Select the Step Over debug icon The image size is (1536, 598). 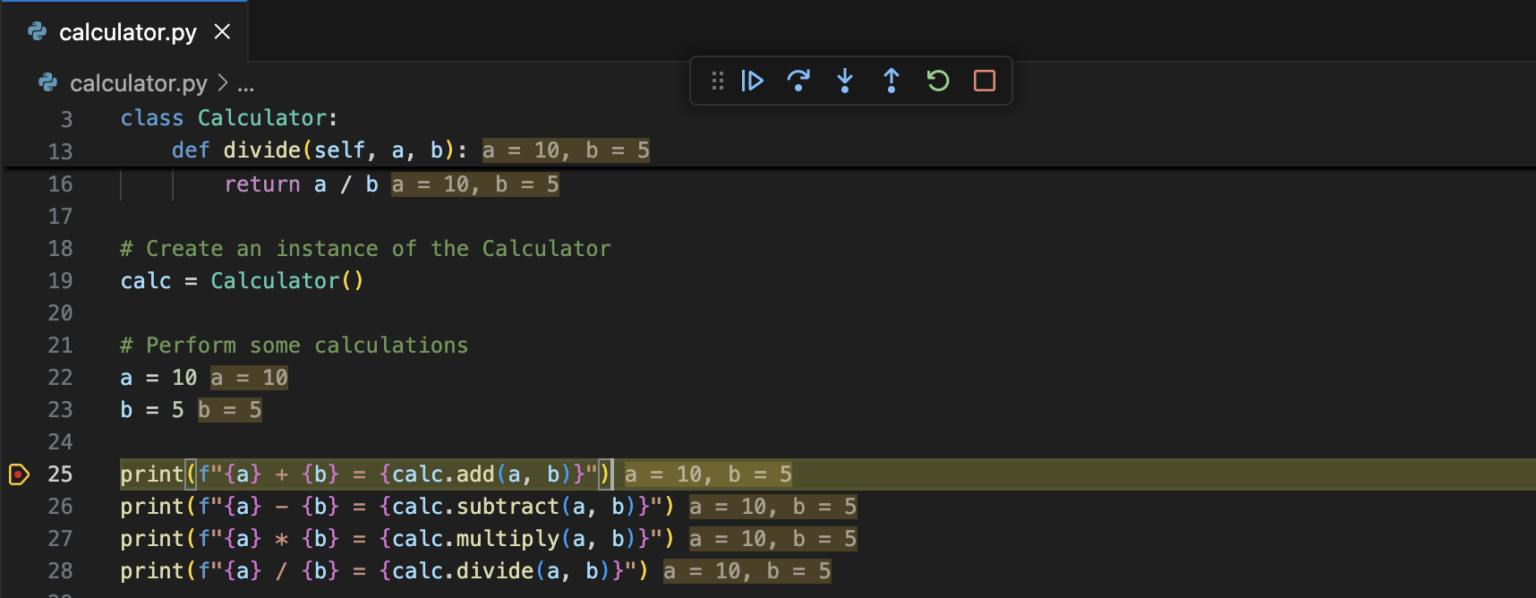(x=799, y=81)
